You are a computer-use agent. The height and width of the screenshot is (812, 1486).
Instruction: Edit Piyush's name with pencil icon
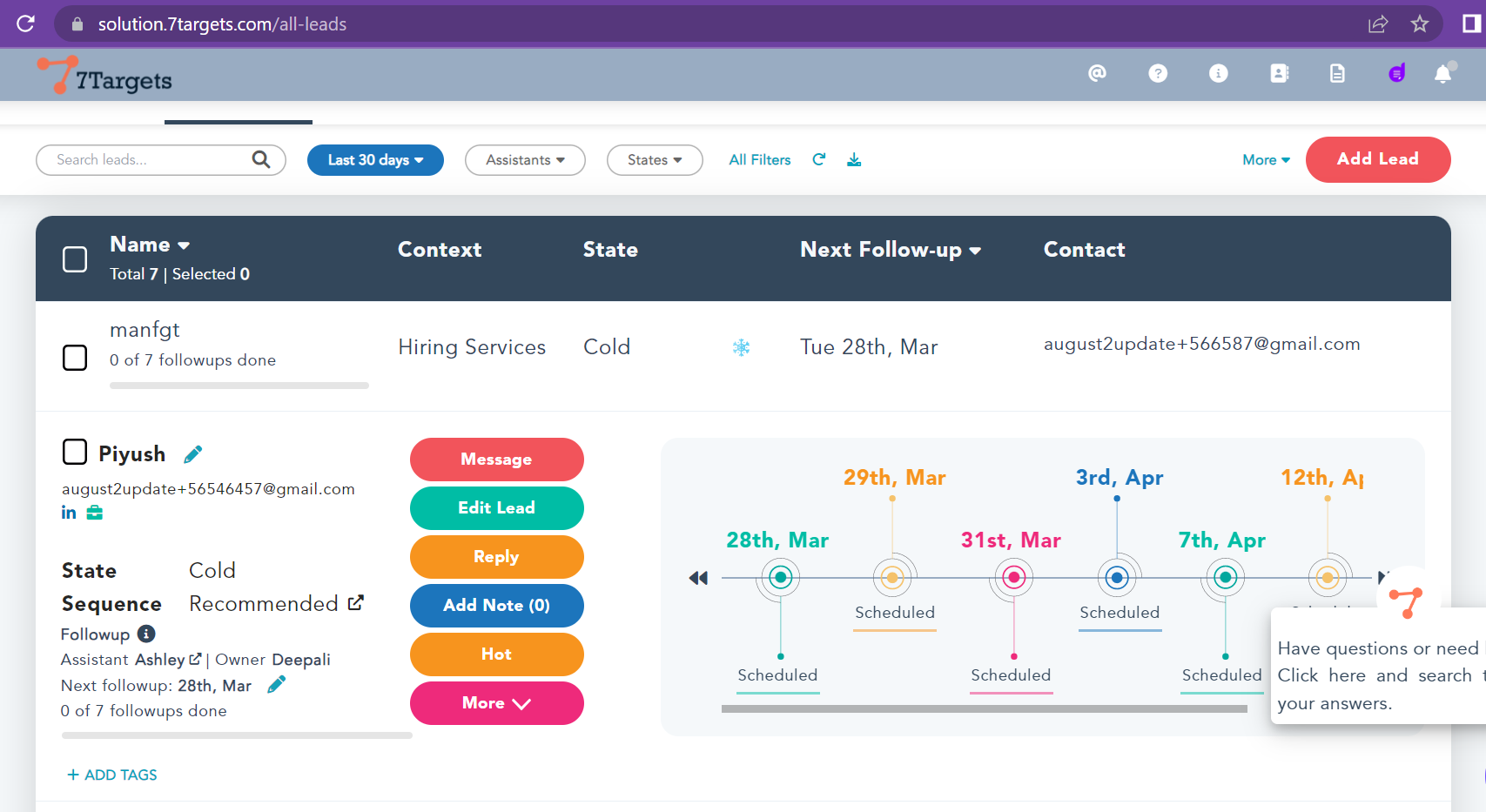point(193,454)
